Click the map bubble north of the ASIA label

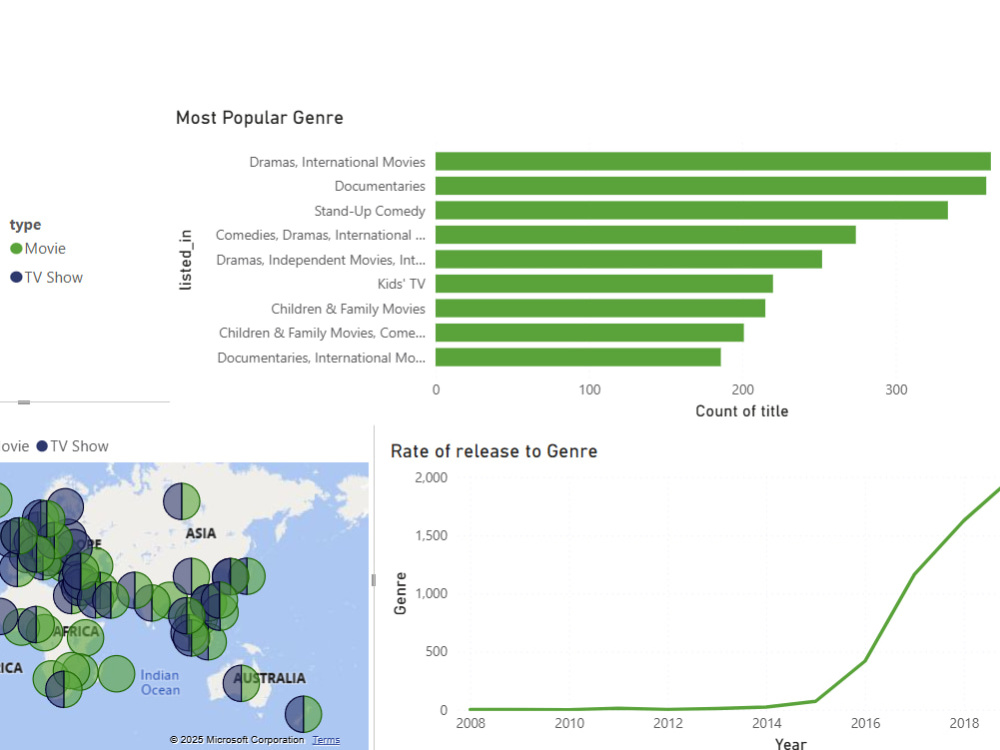point(182,501)
